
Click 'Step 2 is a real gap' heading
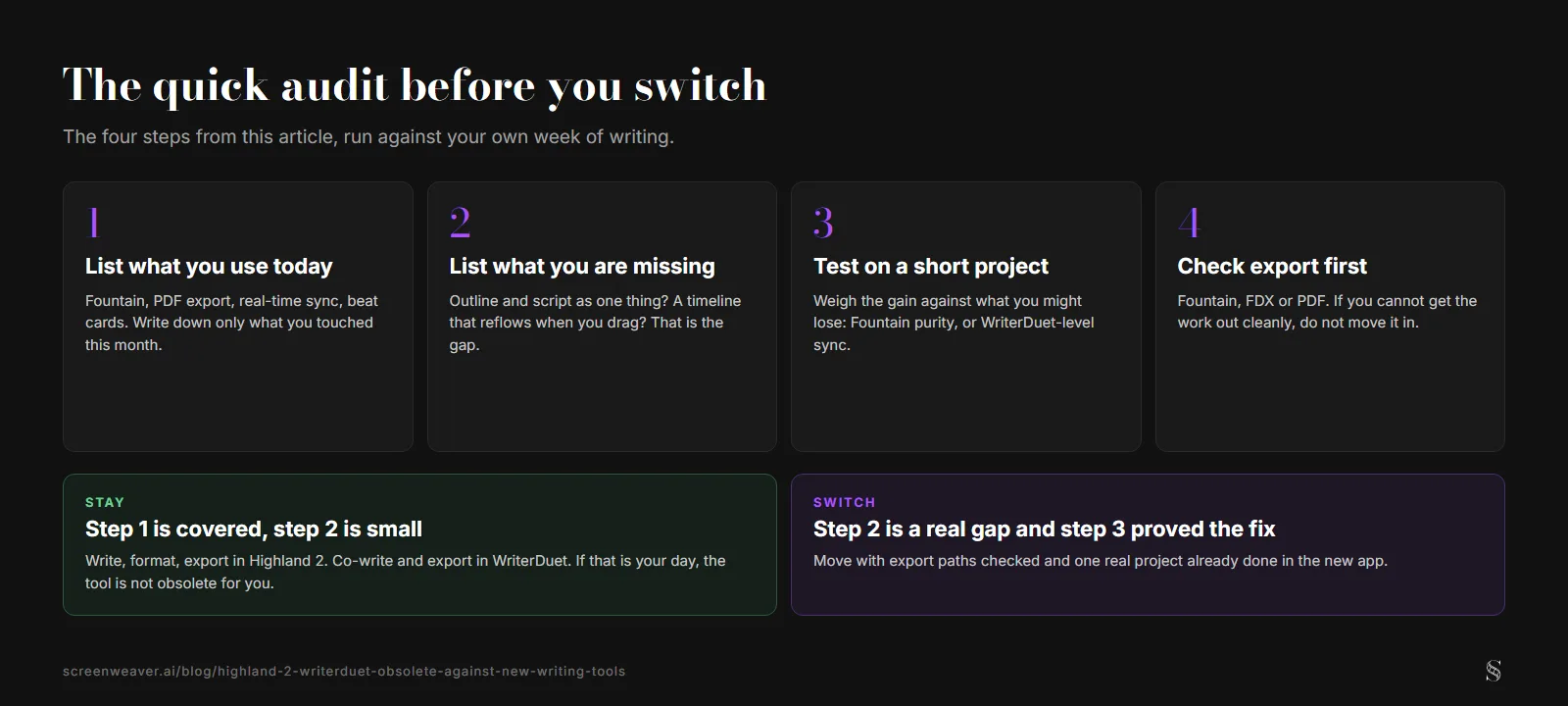pyautogui.click(x=1045, y=529)
